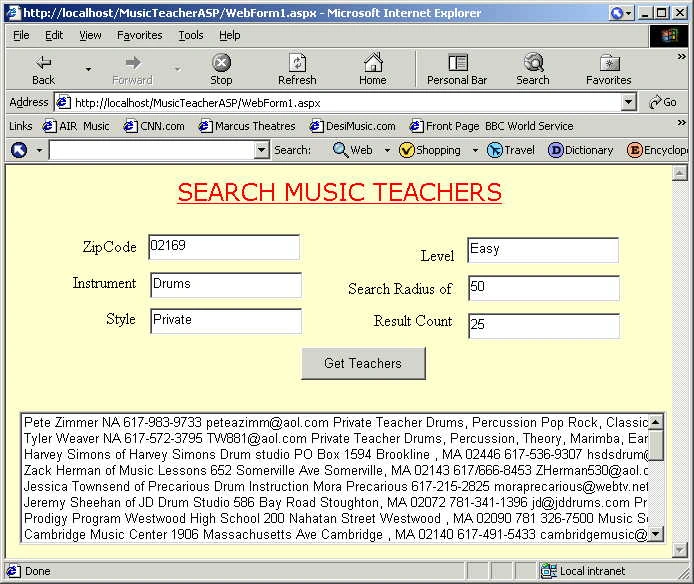Image resolution: width=694 pixels, height=584 pixels.
Task: Select the Tyler Weaver result row
Action: (335, 438)
